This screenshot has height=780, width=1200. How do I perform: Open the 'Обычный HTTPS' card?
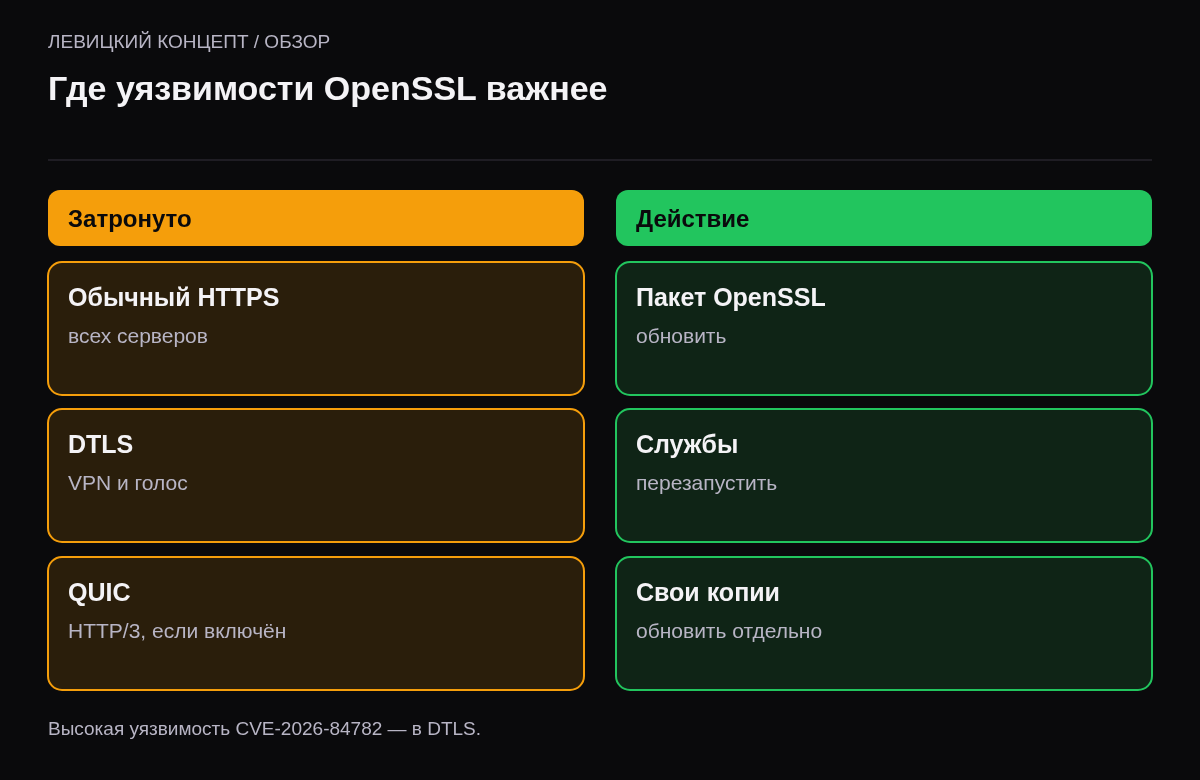point(316,329)
